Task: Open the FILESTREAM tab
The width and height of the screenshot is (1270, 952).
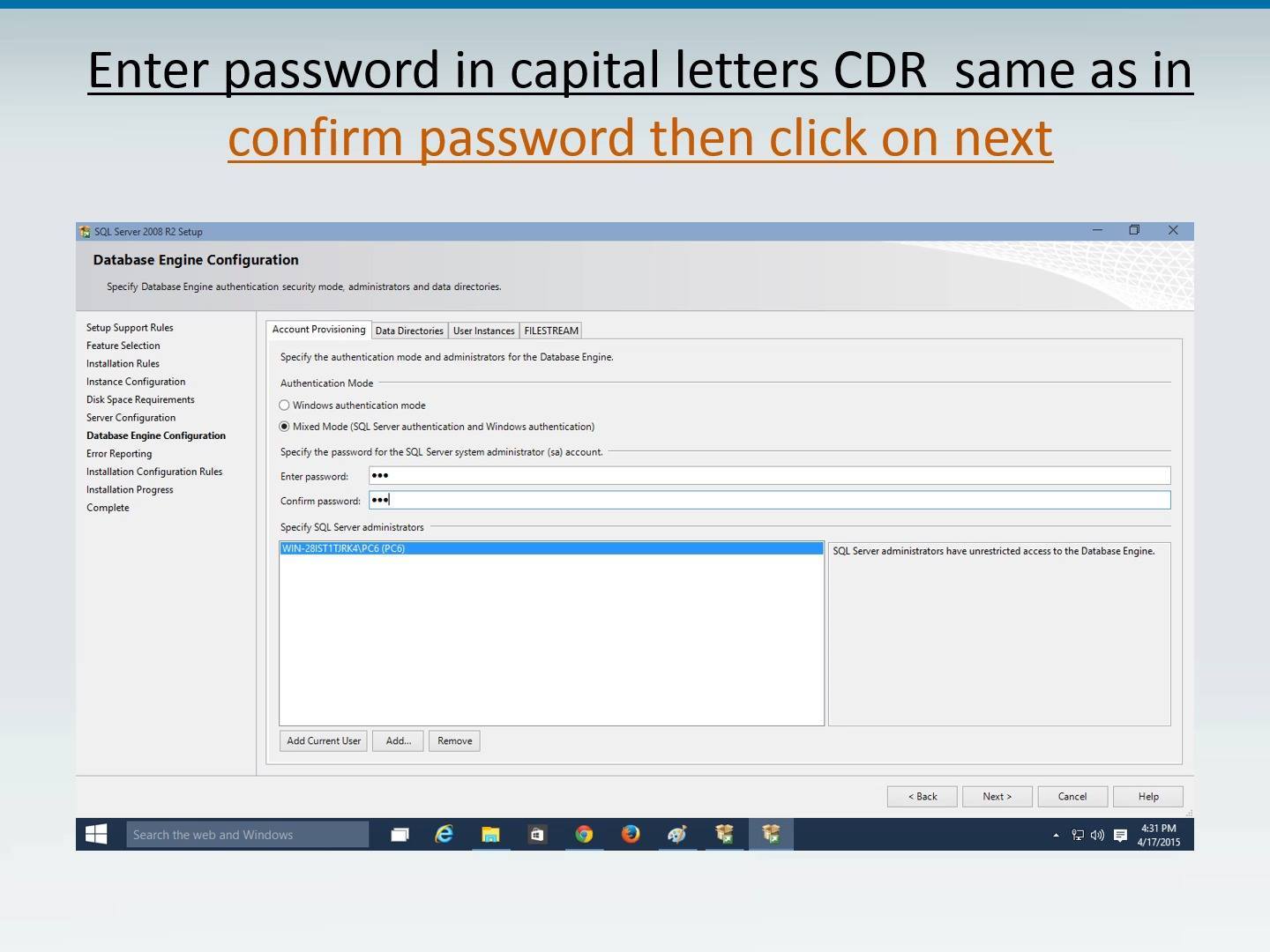Action: coord(551,331)
